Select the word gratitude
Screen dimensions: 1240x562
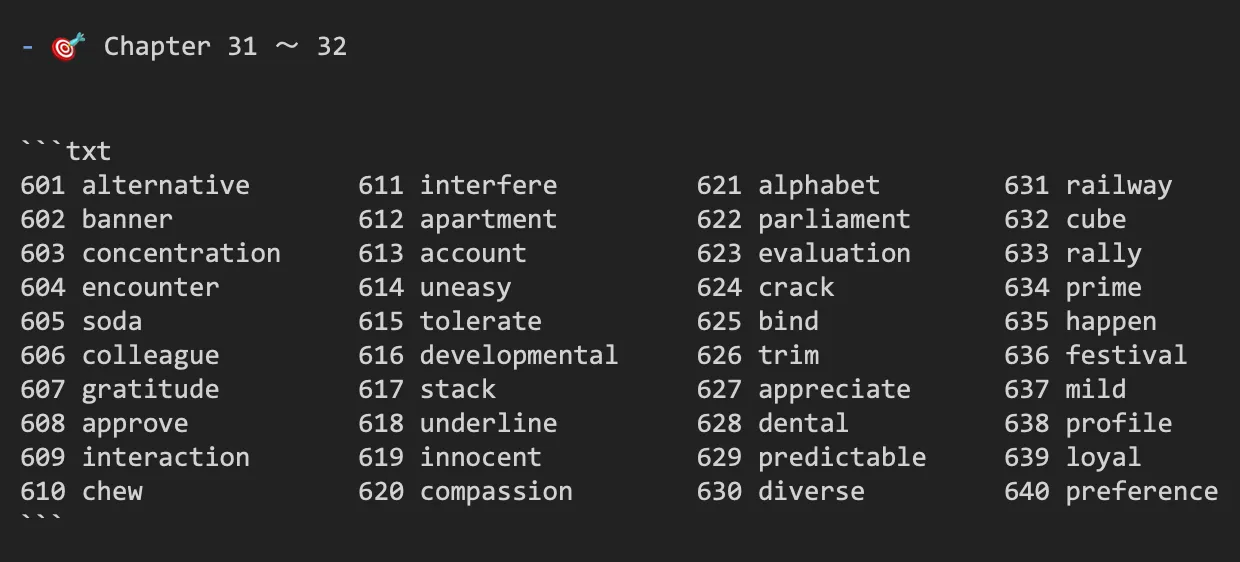tap(150, 389)
